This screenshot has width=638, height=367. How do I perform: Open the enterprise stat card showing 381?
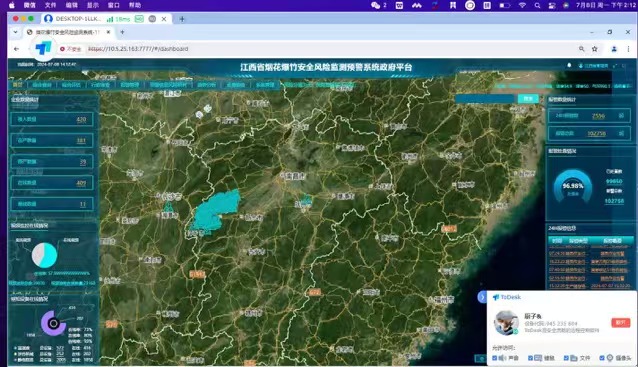tap(52, 140)
